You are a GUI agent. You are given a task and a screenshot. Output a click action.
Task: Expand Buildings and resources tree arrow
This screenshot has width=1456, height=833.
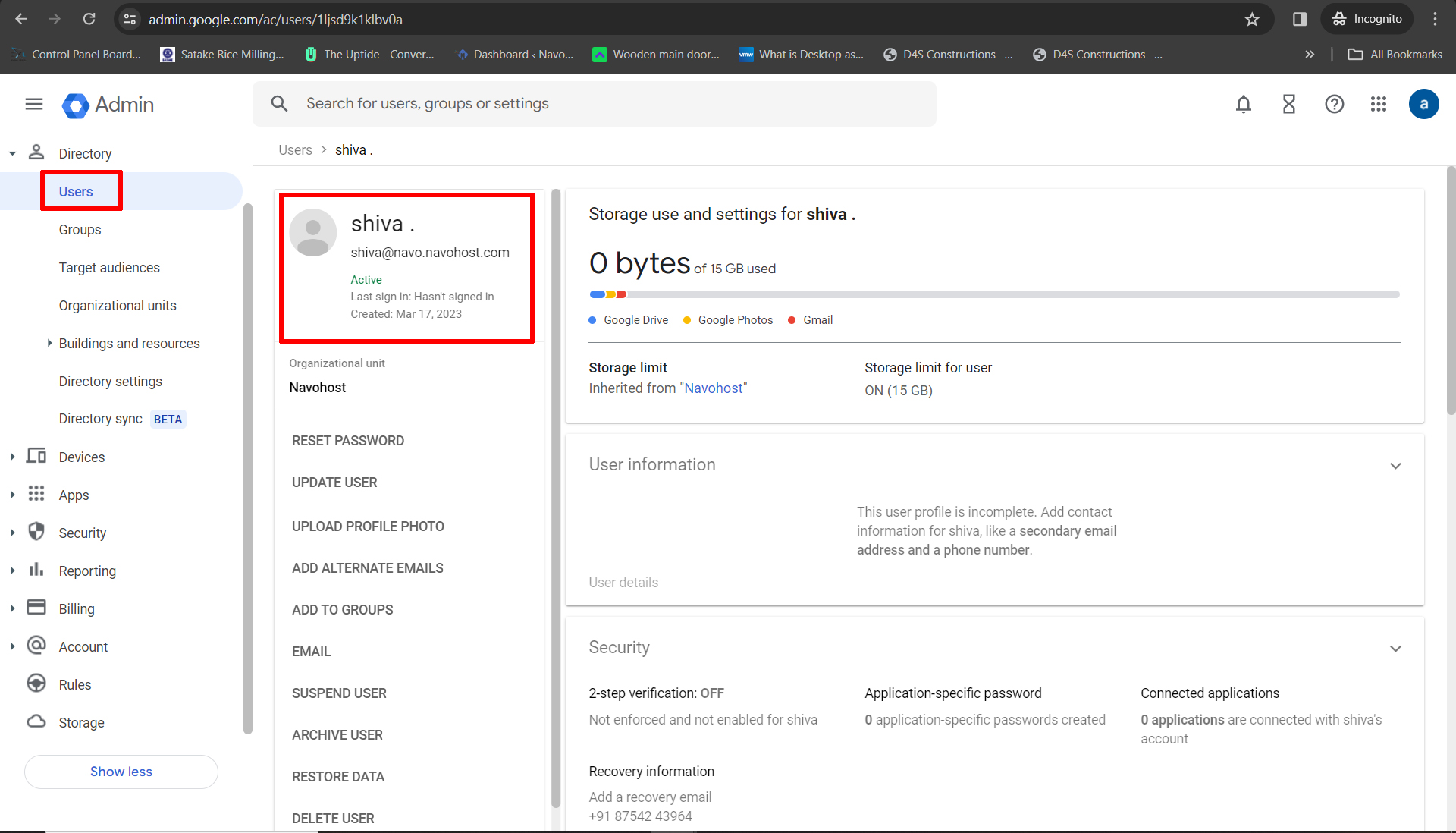[49, 343]
